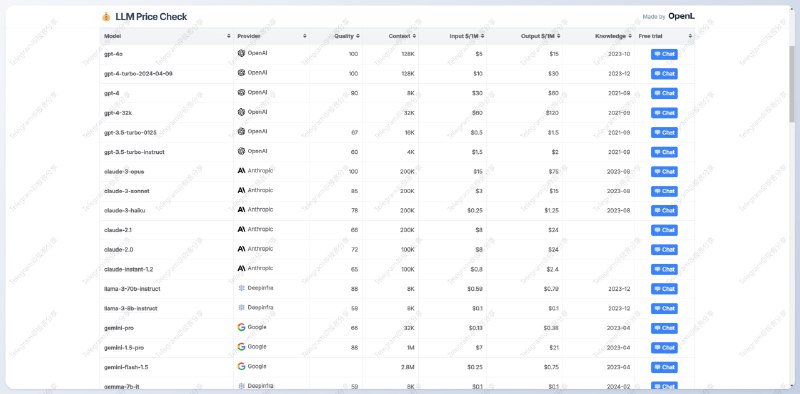
Task: Click the Google icon in gemini-flash-1.5 row
Action: coord(241,366)
